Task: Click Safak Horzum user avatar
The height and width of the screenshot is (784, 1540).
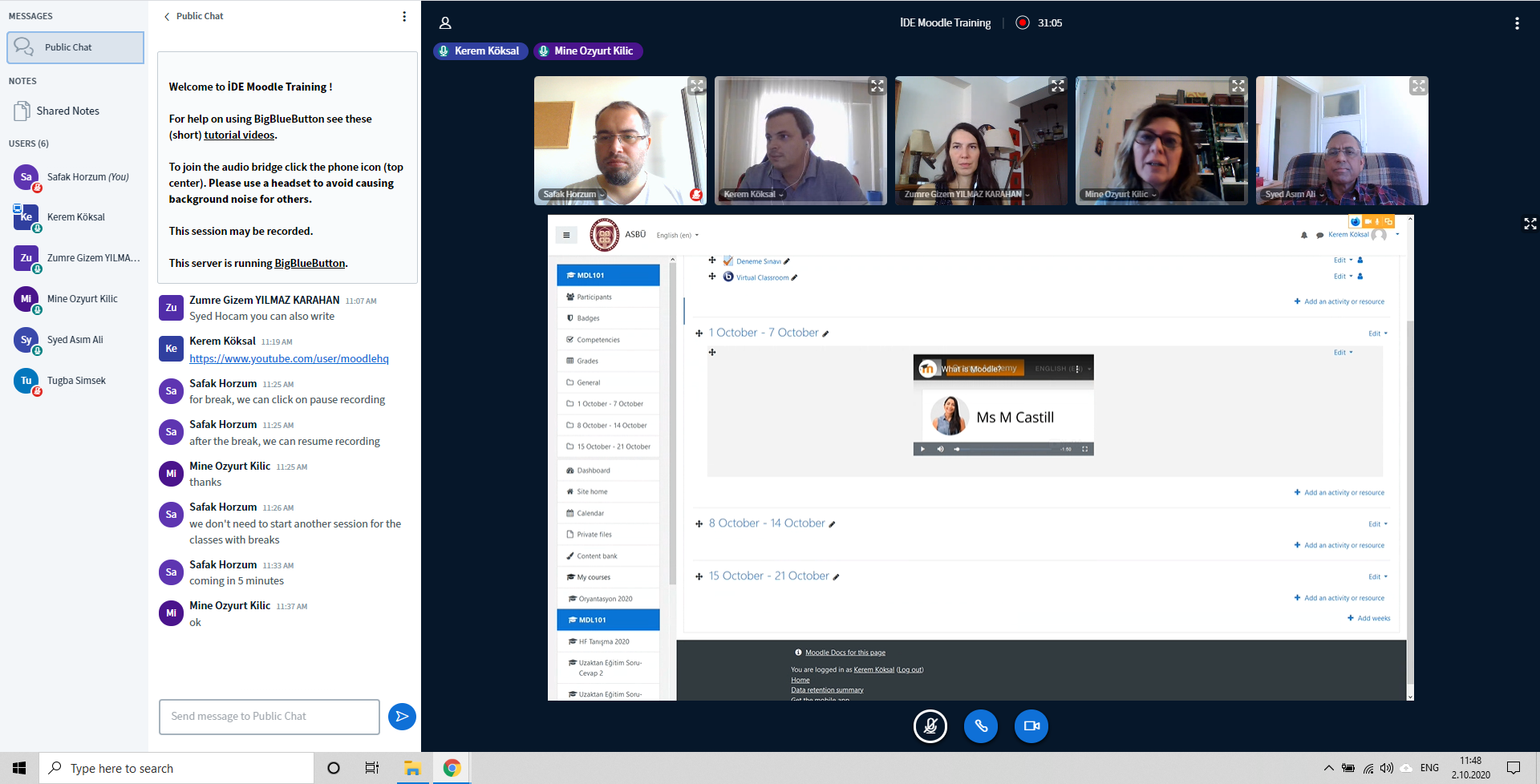Action: 26,177
